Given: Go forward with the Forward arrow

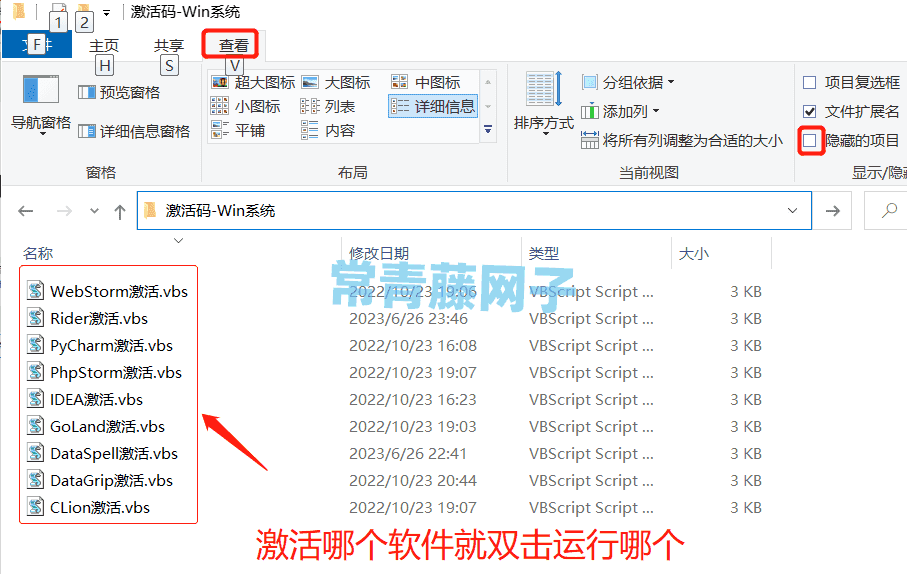Looking at the screenshot, I should 64,211.
